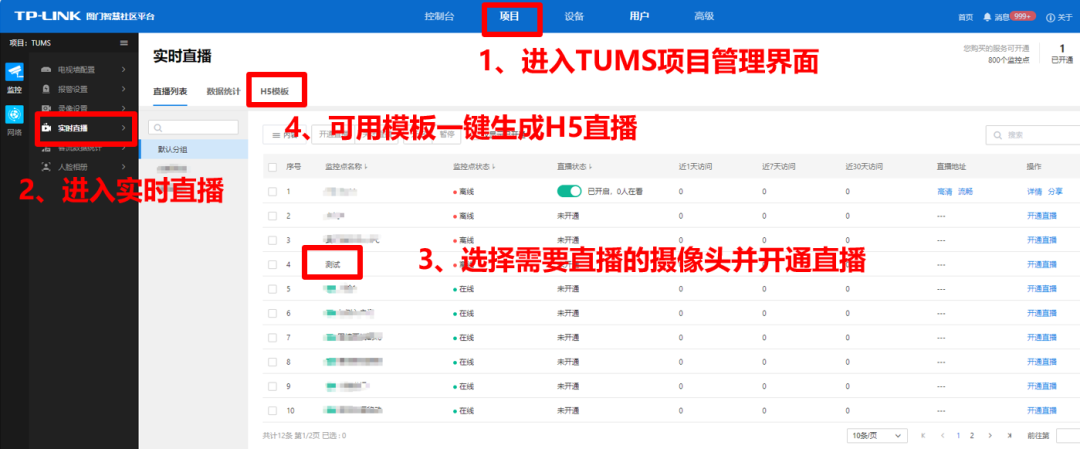1080x449 pixels.
Task: Select the 默认分组 group
Action: click(194, 149)
